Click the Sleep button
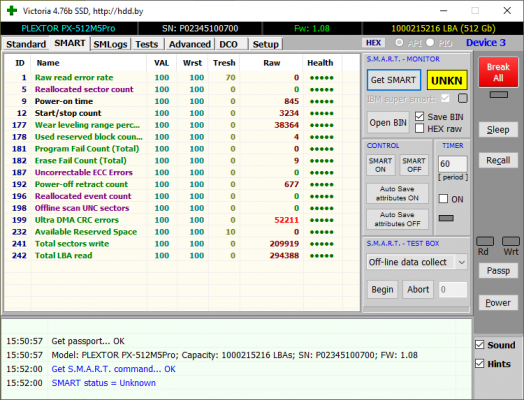Viewport: 524px width, 400px height. 498,129
